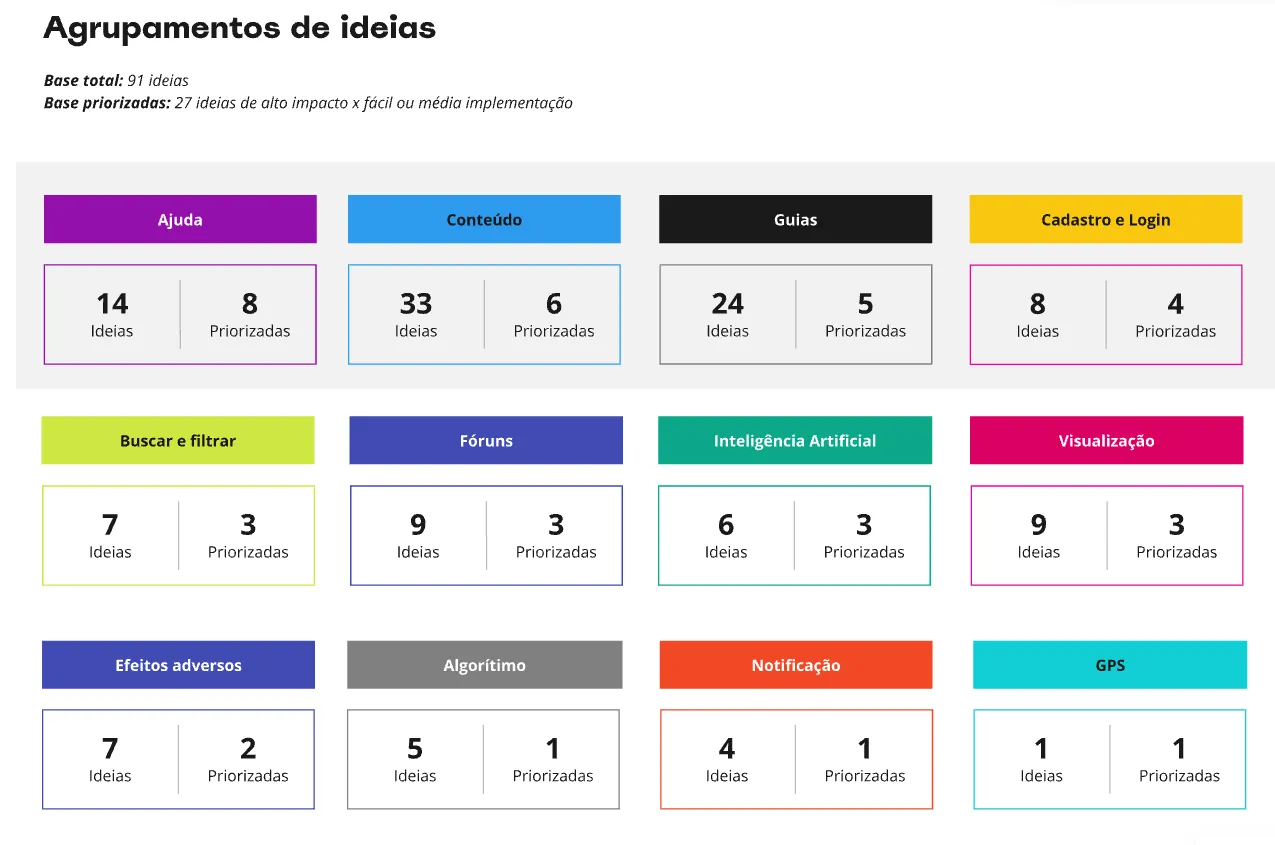Click 7 Ideias in Efeitos adversos card
Screen dimensions: 1275x845
click(x=110, y=759)
